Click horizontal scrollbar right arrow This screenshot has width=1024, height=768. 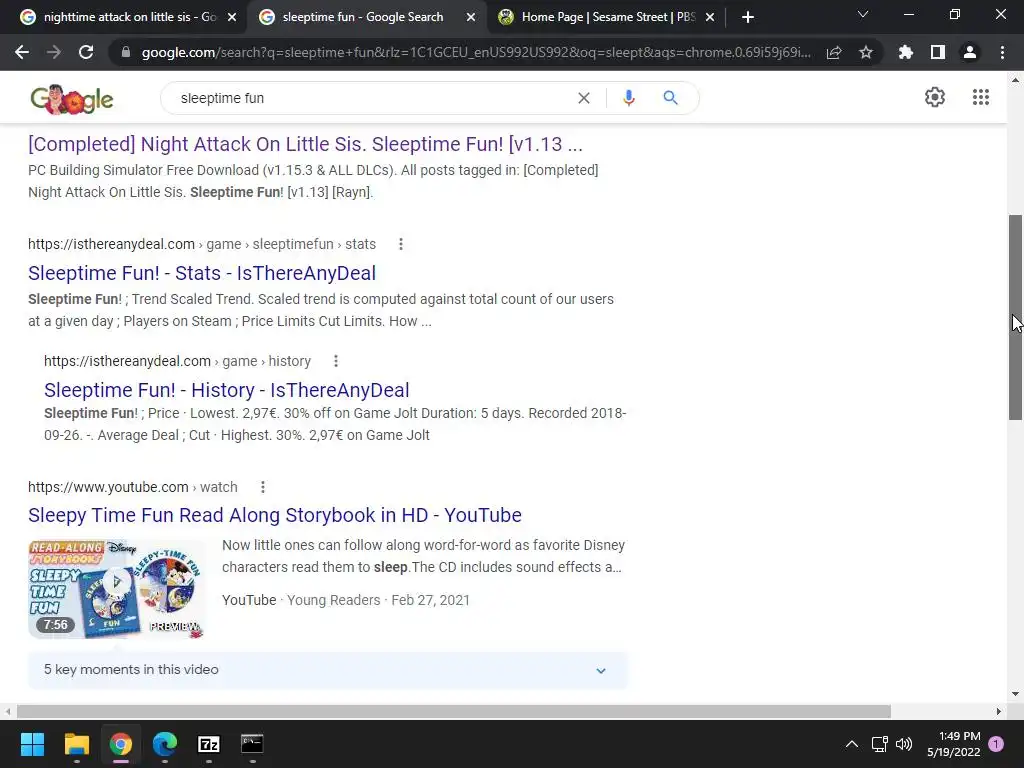point(999,711)
